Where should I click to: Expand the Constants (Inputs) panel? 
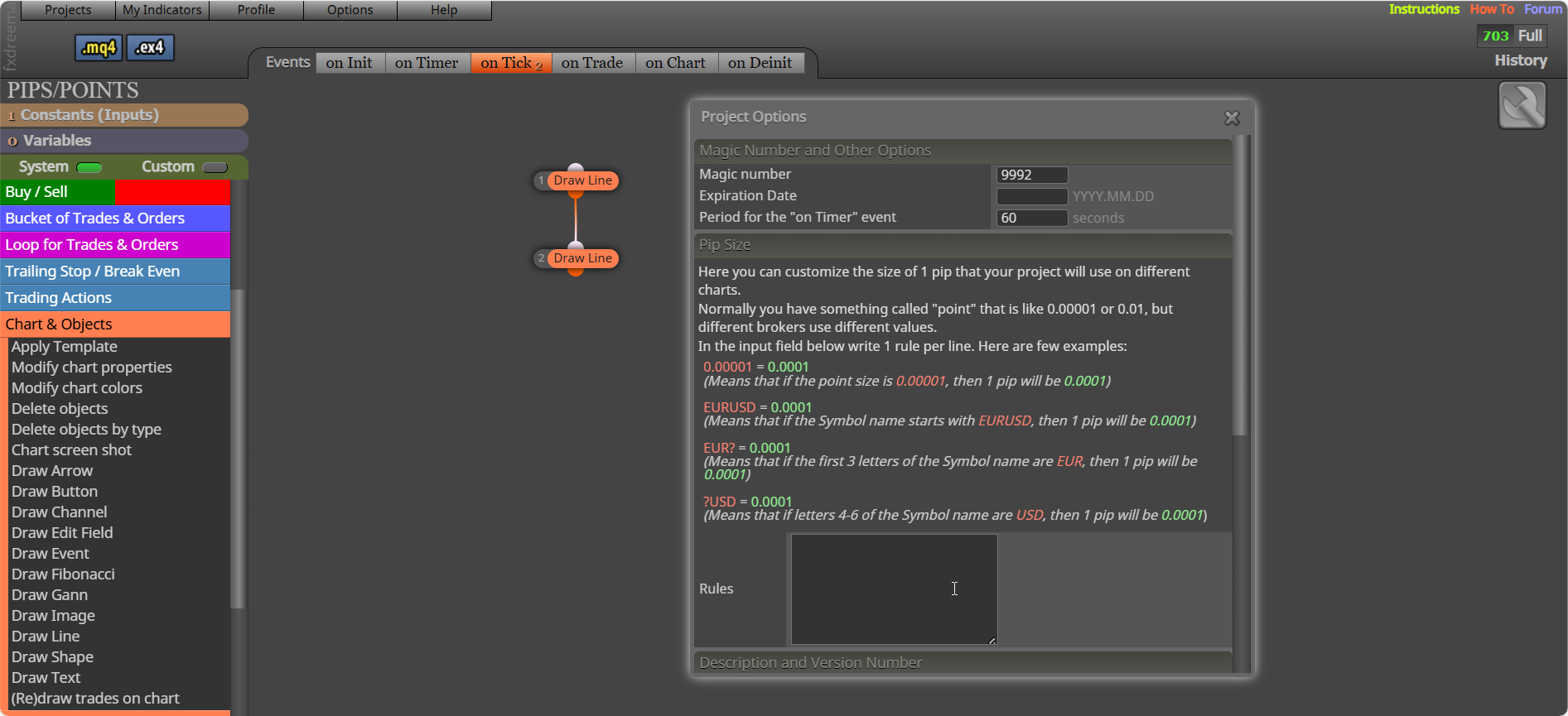click(124, 115)
